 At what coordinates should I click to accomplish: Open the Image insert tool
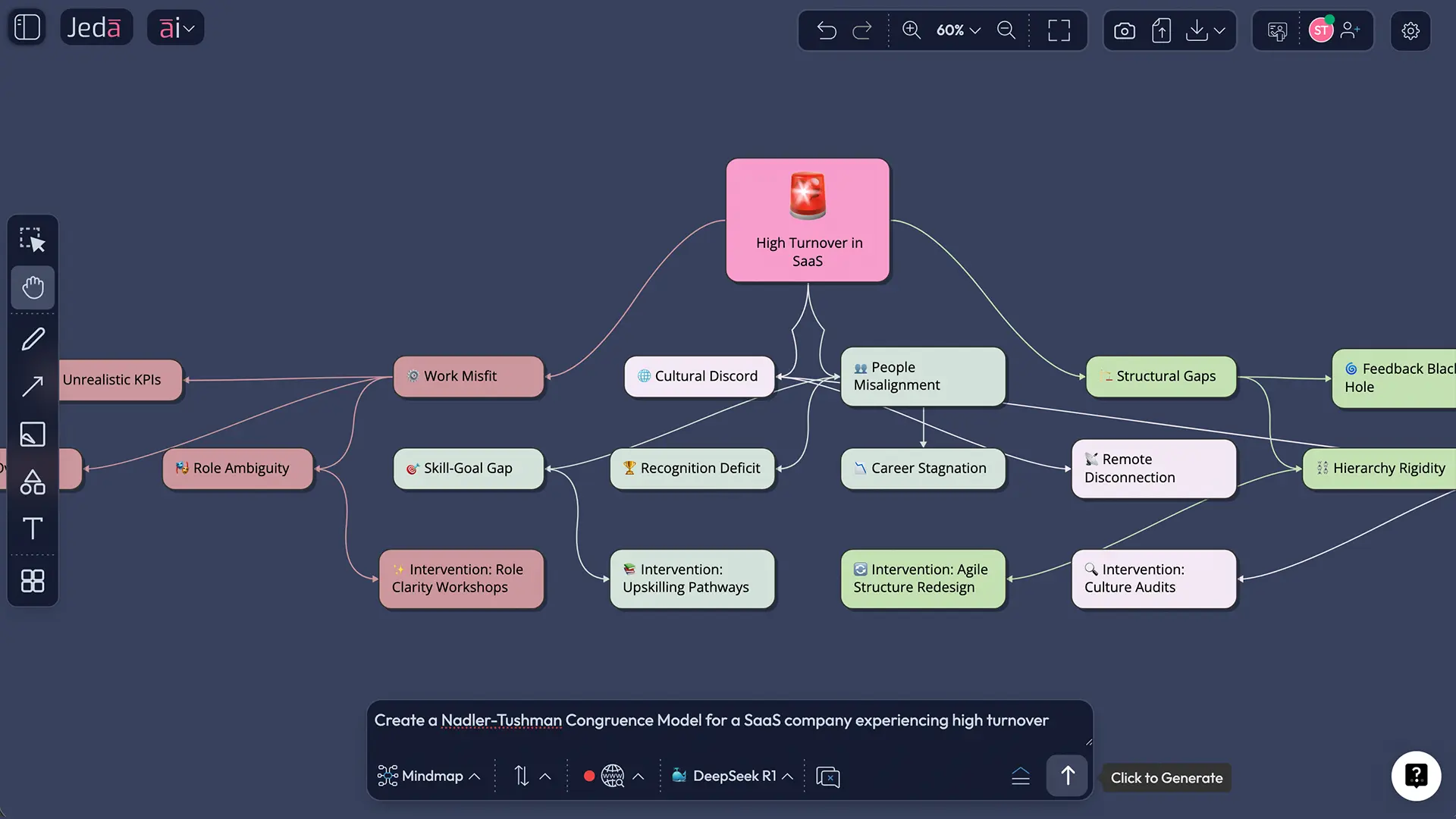point(33,435)
